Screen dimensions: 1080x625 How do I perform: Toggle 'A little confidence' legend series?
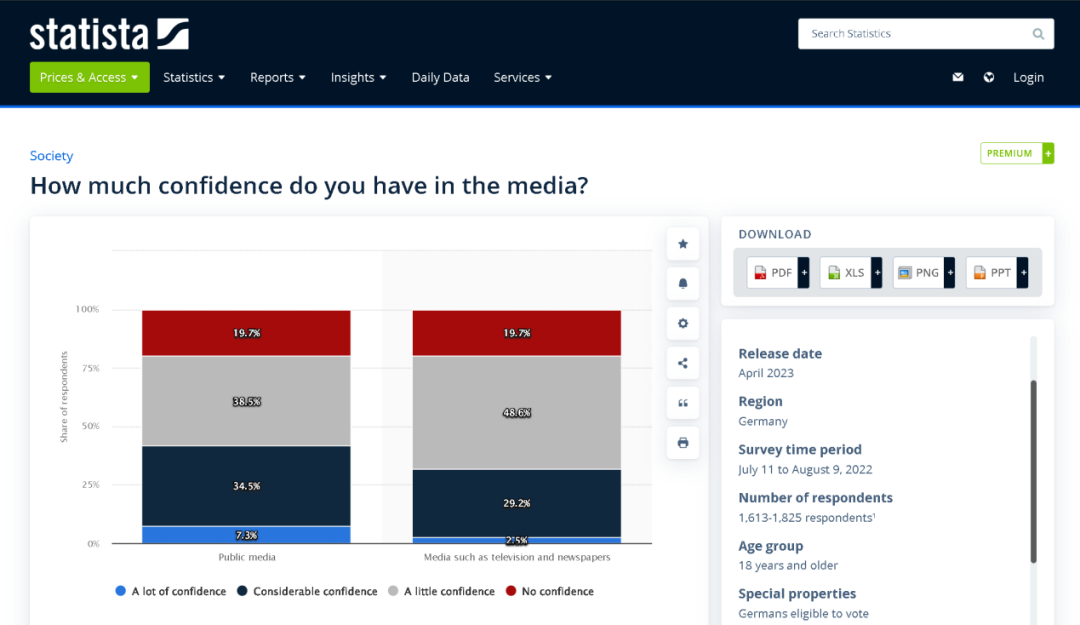(x=442, y=591)
